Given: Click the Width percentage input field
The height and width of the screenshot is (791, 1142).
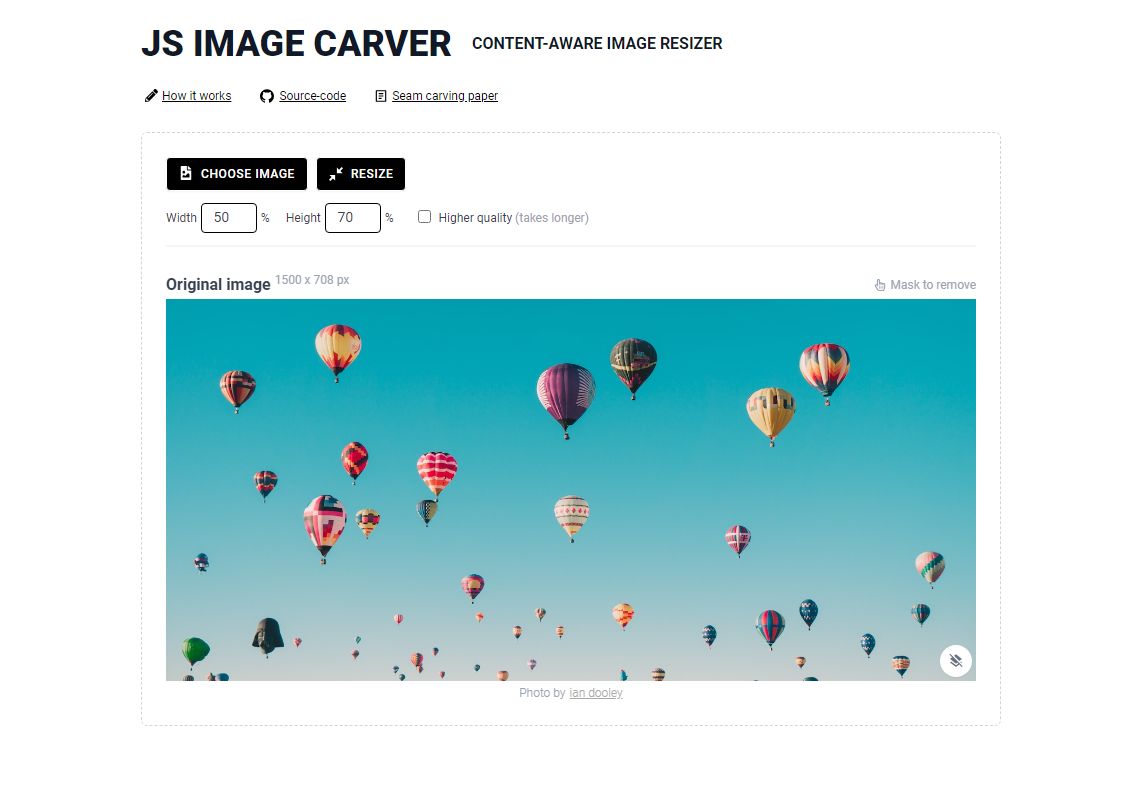Looking at the screenshot, I should point(229,218).
